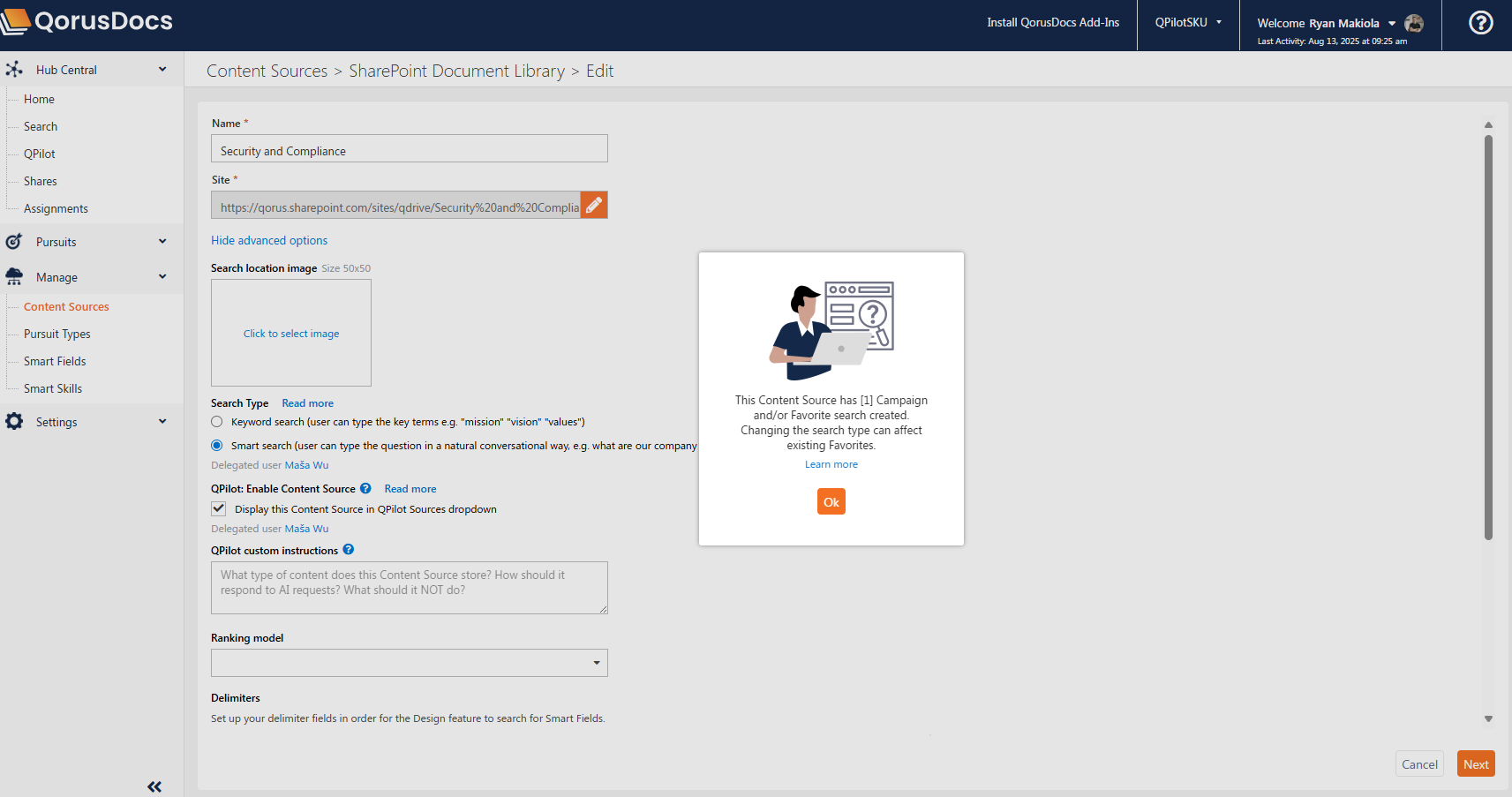Select the Manage cloud icon
The image size is (1512, 797).
[x=14, y=276]
